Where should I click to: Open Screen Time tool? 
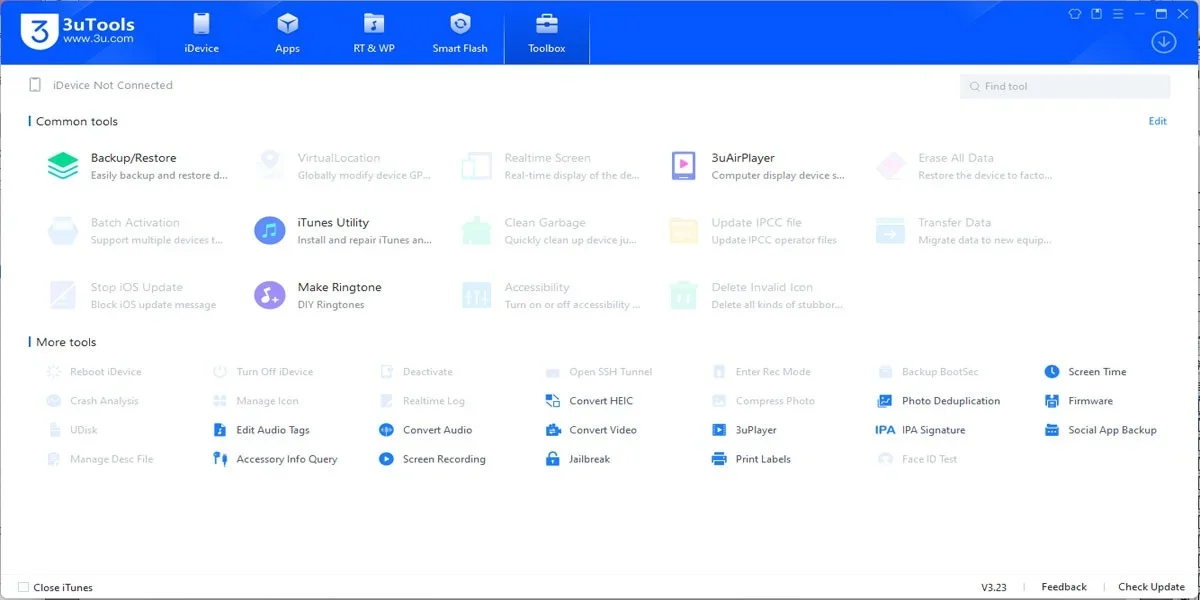pos(1085,372)
